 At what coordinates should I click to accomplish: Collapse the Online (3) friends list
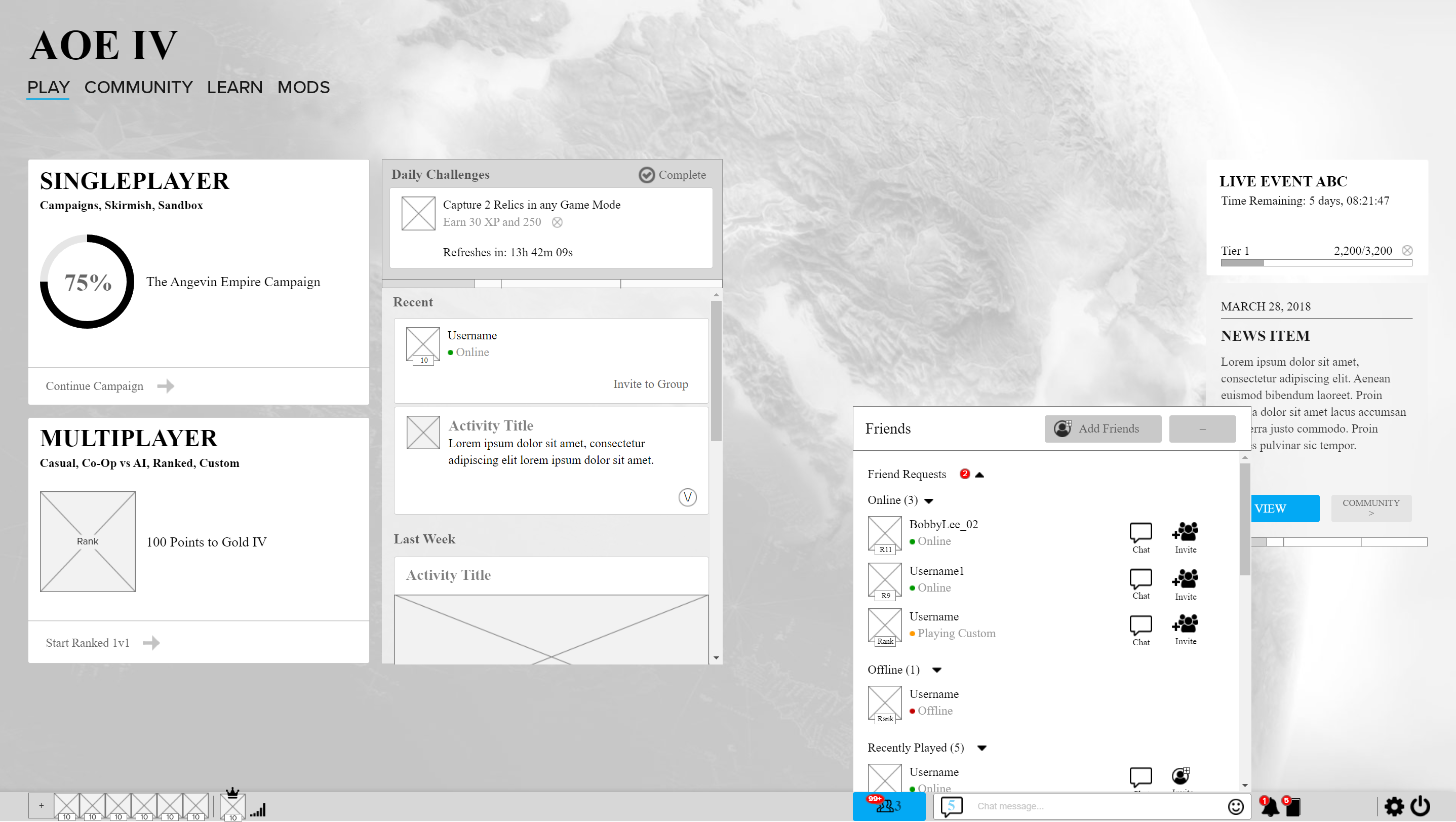(x=929, y=500)
